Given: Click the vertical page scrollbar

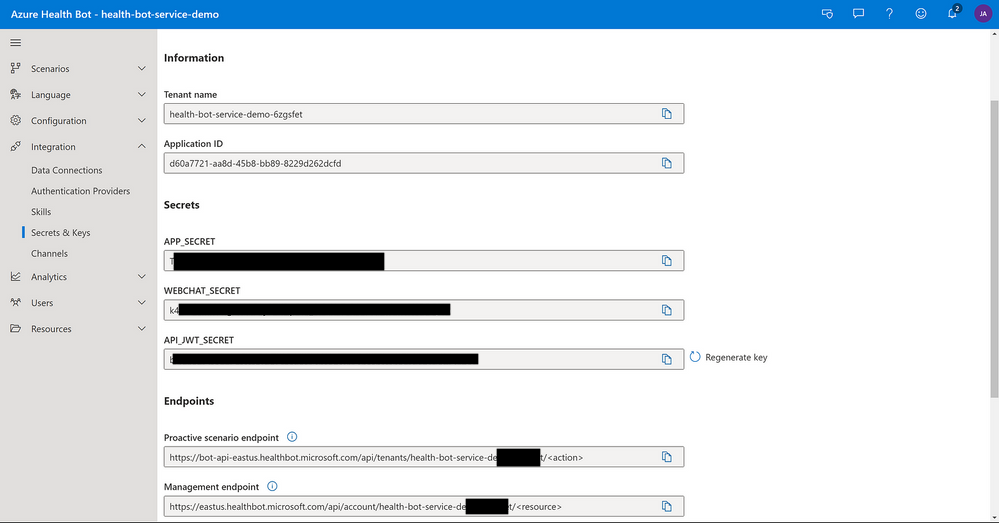Looking at the screenshot, I should (994, 248).
